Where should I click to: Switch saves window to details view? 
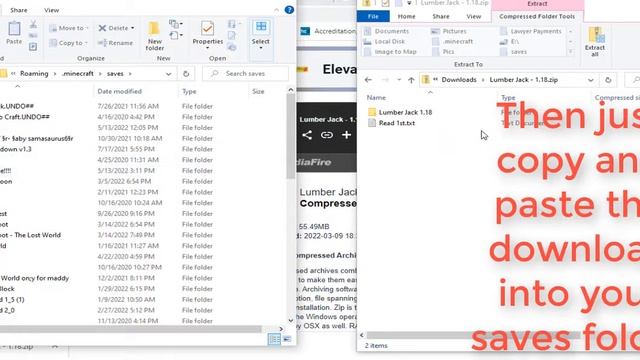(274, 339)
